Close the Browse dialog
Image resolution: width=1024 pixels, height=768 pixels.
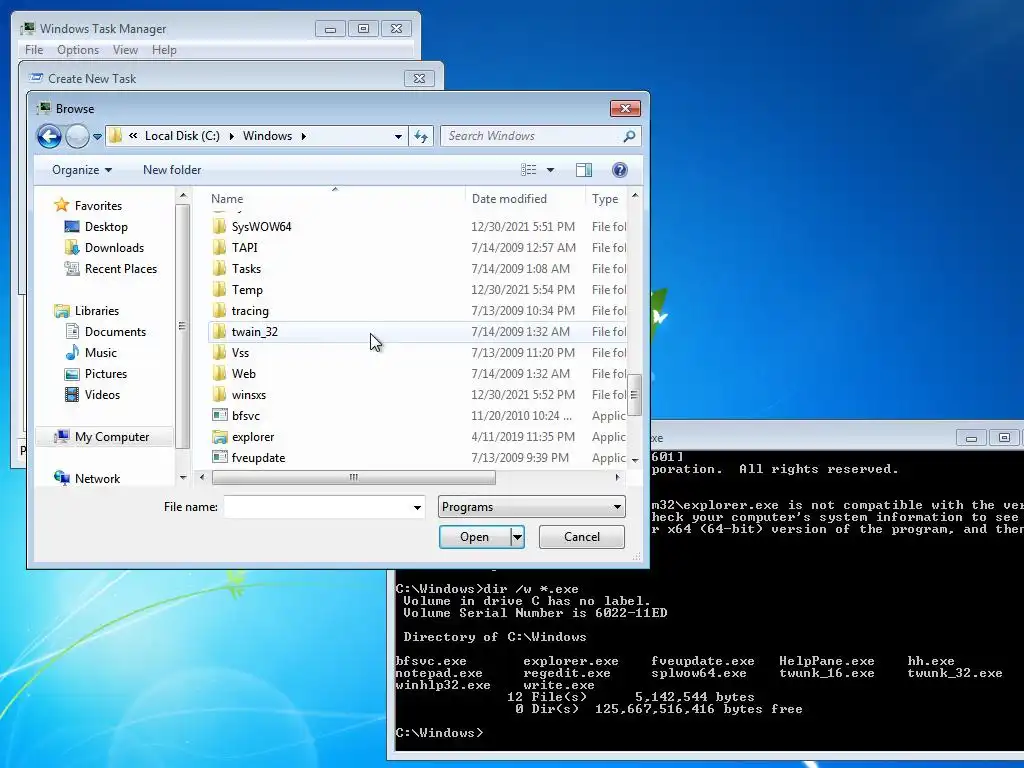click(x=625, y=108)
